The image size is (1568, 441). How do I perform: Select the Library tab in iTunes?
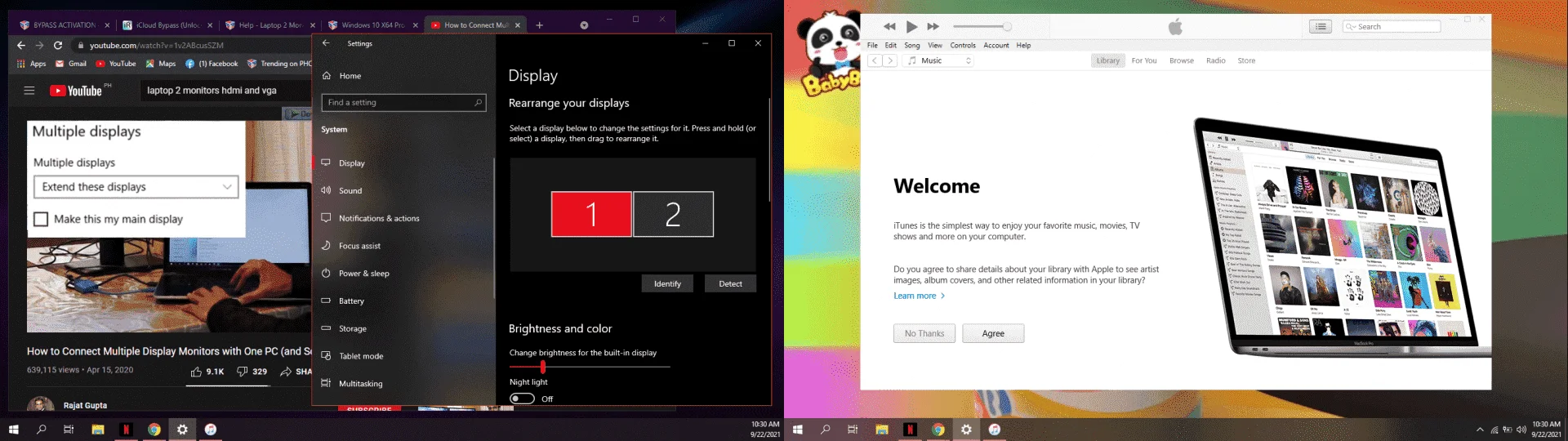click(x=1108, y=60)
